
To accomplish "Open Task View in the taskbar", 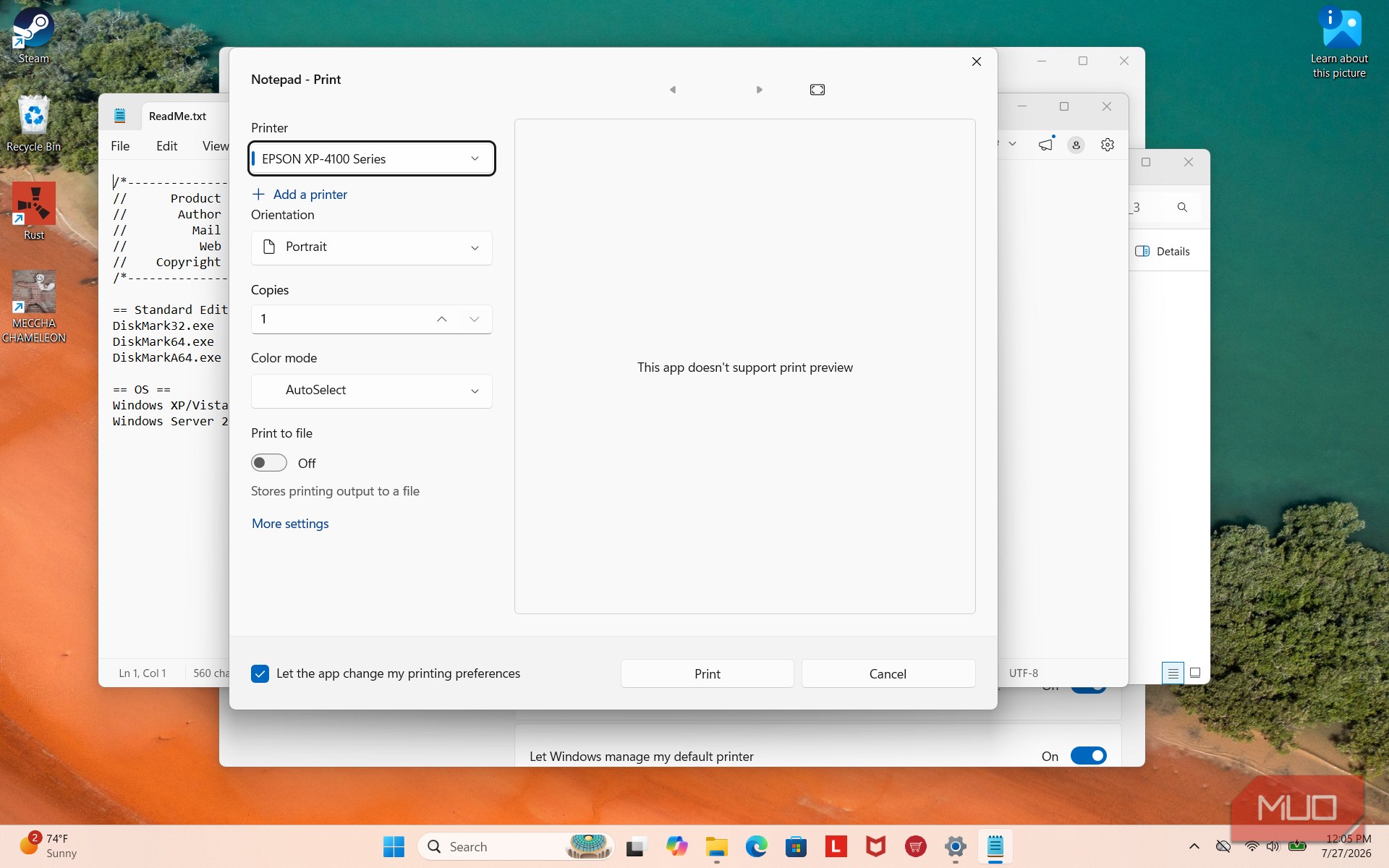I will click(637, 846).
